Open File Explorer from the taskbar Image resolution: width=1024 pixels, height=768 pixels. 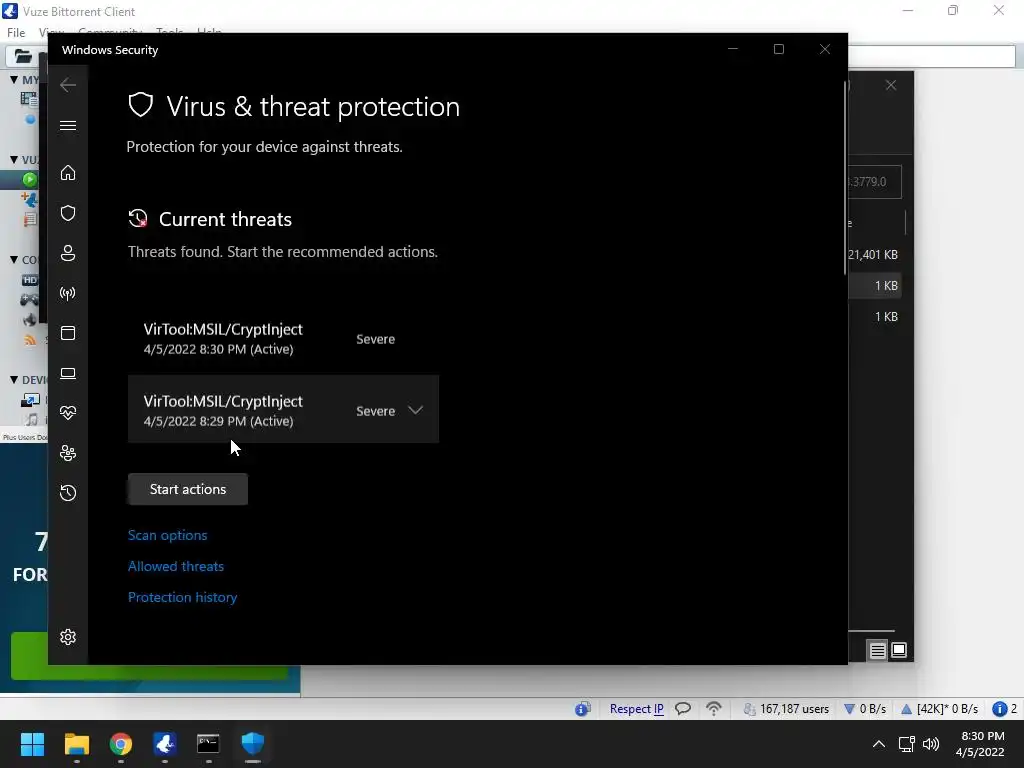(76, 744)
